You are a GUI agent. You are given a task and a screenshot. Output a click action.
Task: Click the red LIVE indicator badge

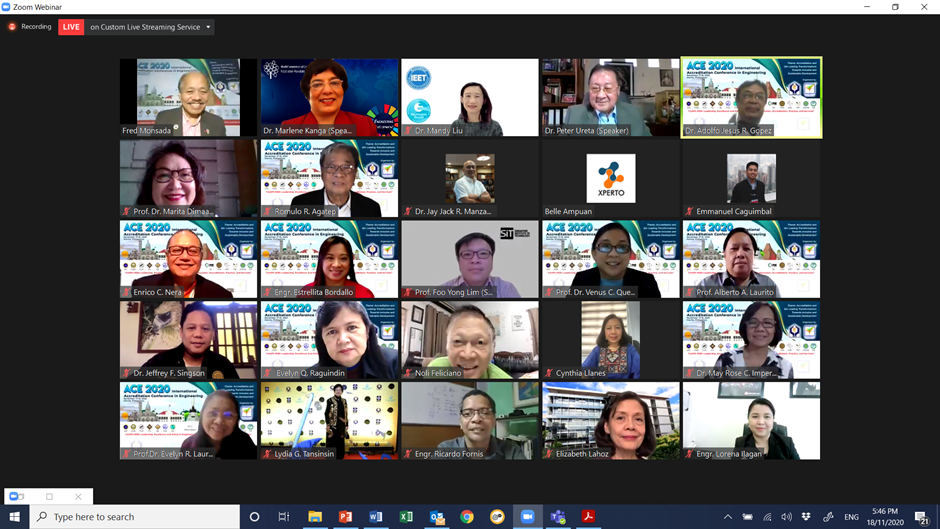click(x=71, y=27)
